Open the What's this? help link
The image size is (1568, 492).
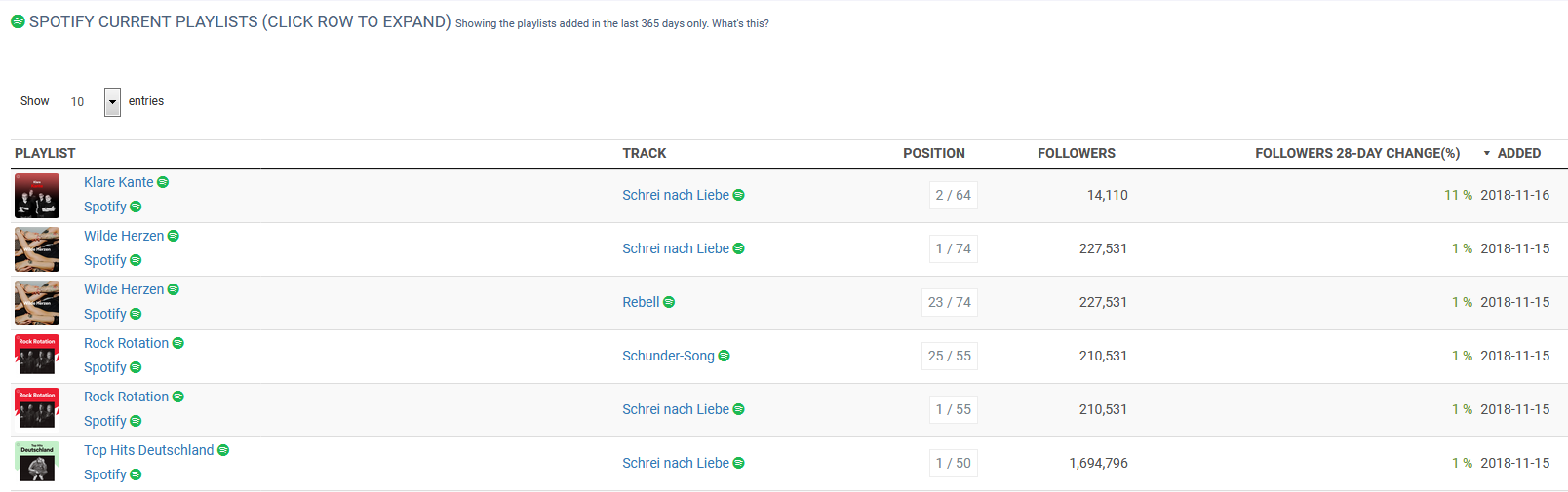(x=740, y=23)
